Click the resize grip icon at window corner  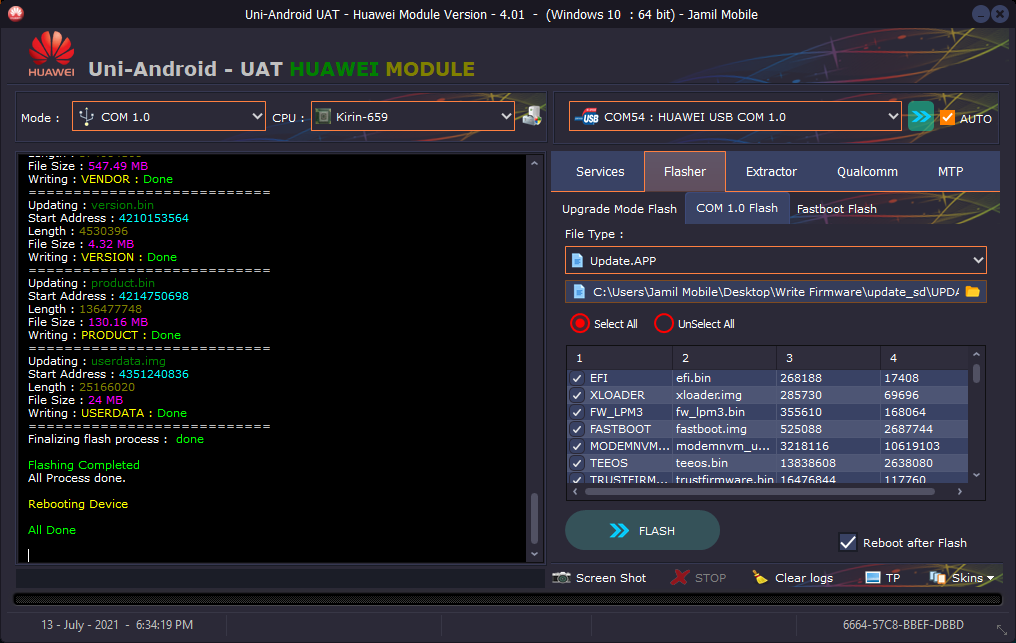(x=1002, y=629)
